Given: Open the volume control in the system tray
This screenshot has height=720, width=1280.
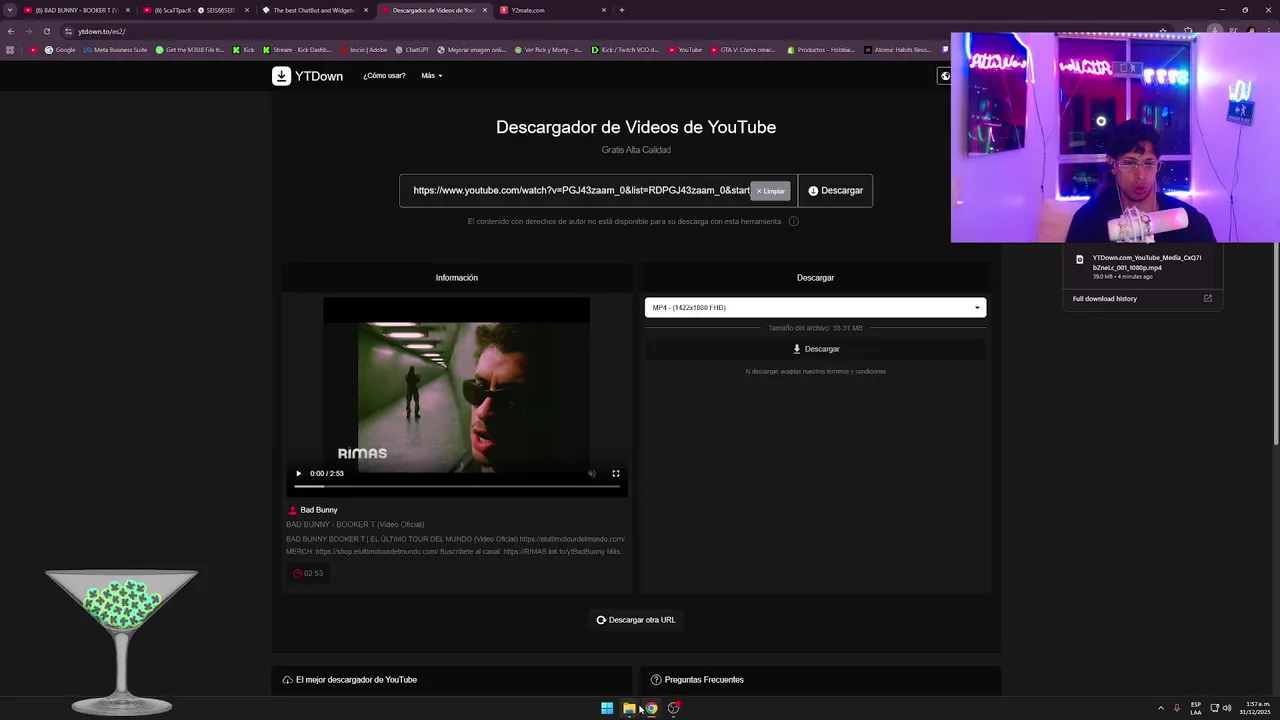Looking at the screenshot, I should pos(1227,708).
